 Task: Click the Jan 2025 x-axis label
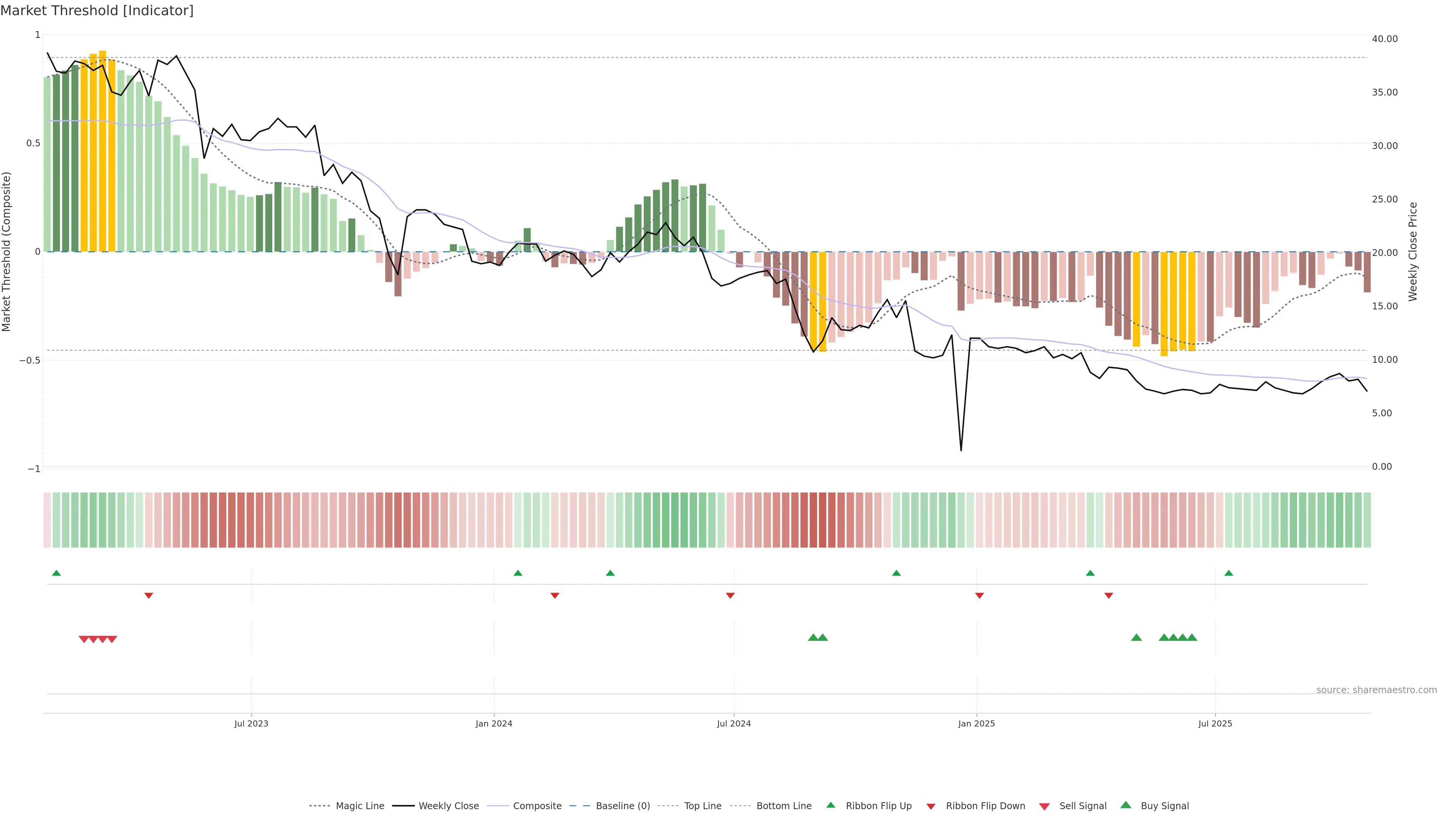pos(976,723)
